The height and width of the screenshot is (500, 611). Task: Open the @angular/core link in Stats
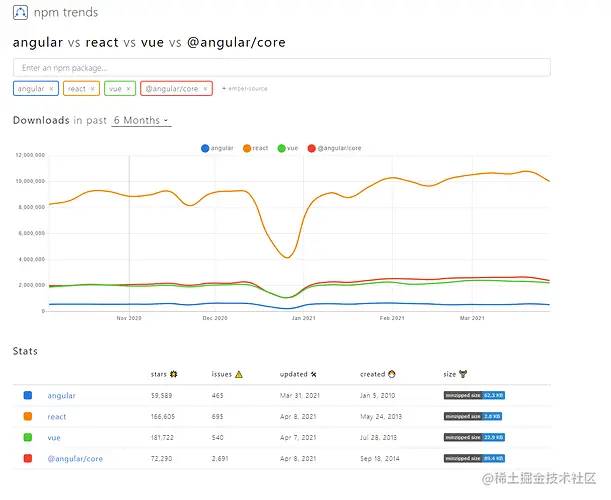75,459
